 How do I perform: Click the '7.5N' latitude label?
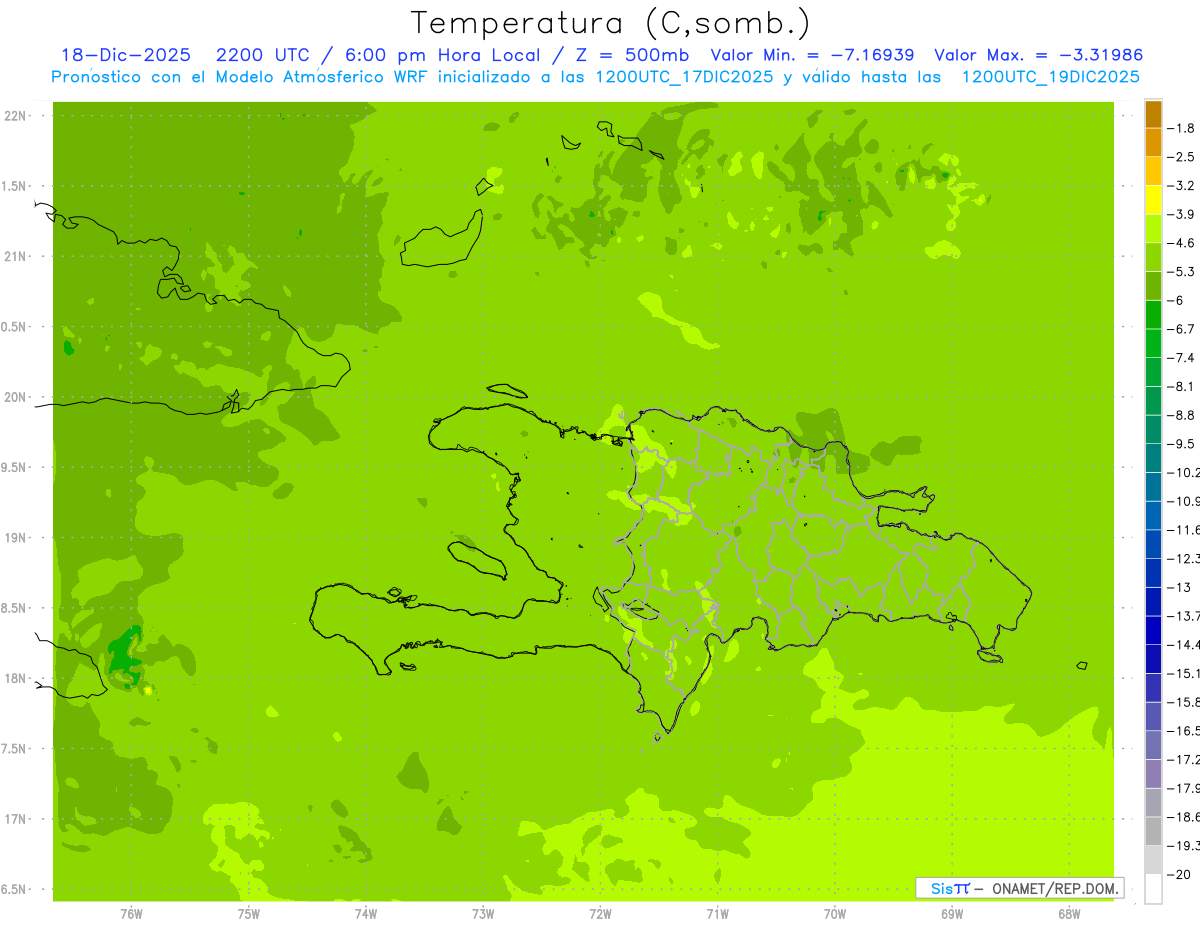pyautogui.click(x=15, y=749)
